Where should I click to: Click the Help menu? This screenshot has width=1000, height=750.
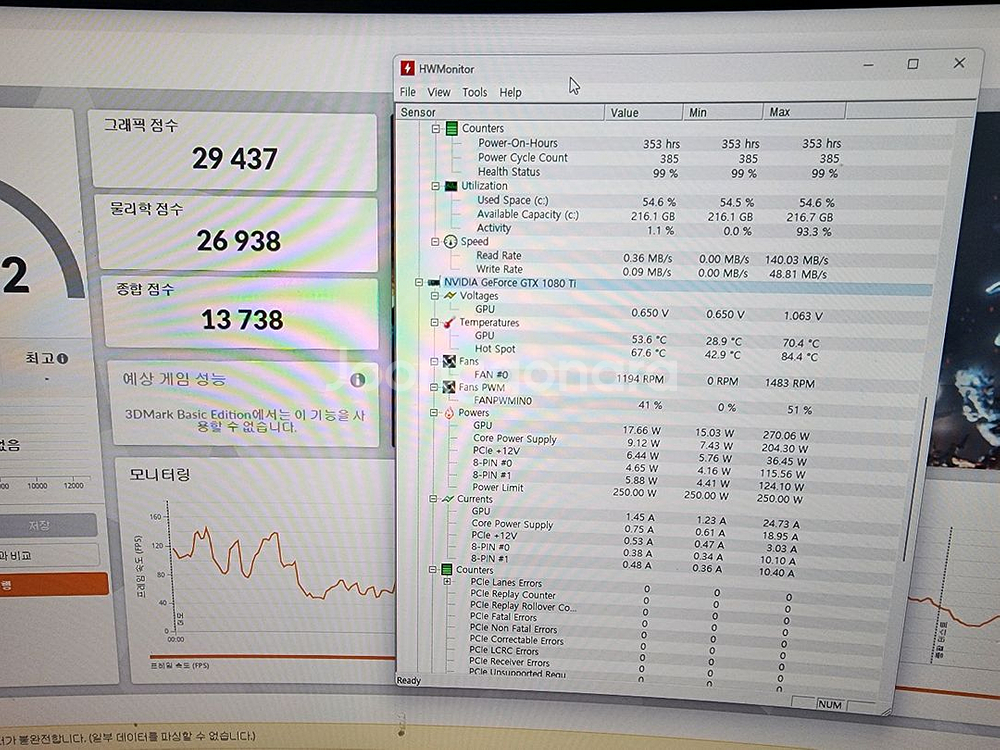coord(510,92)
